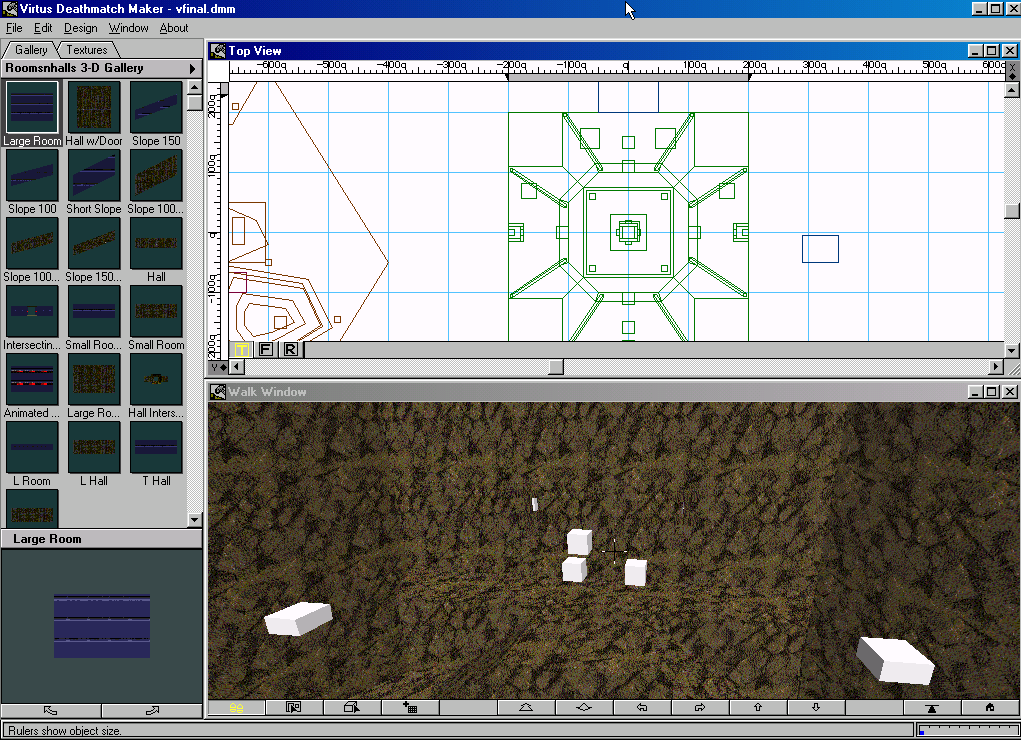Select the Hall Inters... gallery thumbnail

click(x=156, y=380)
